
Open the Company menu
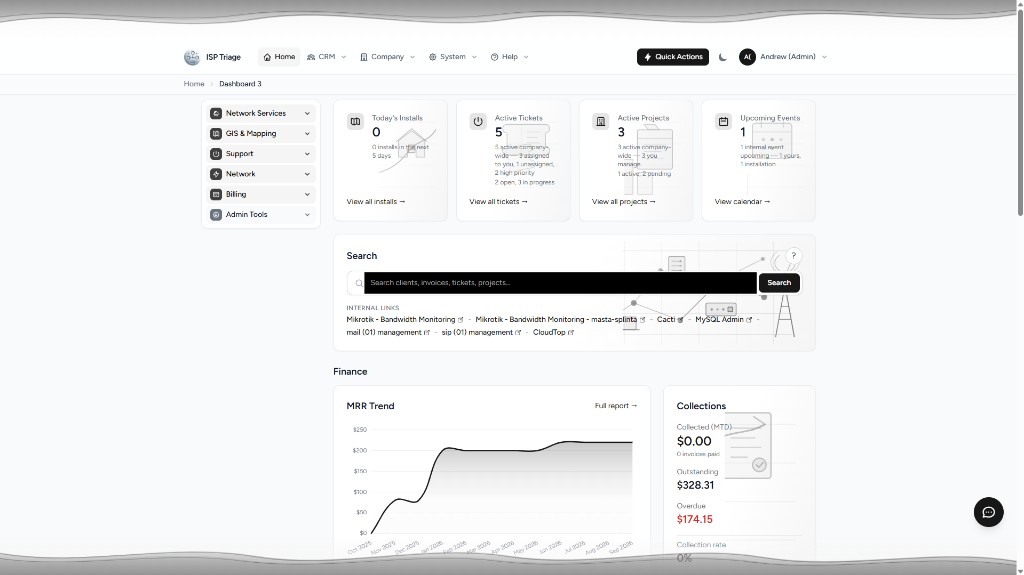click(x=387, y=57)
